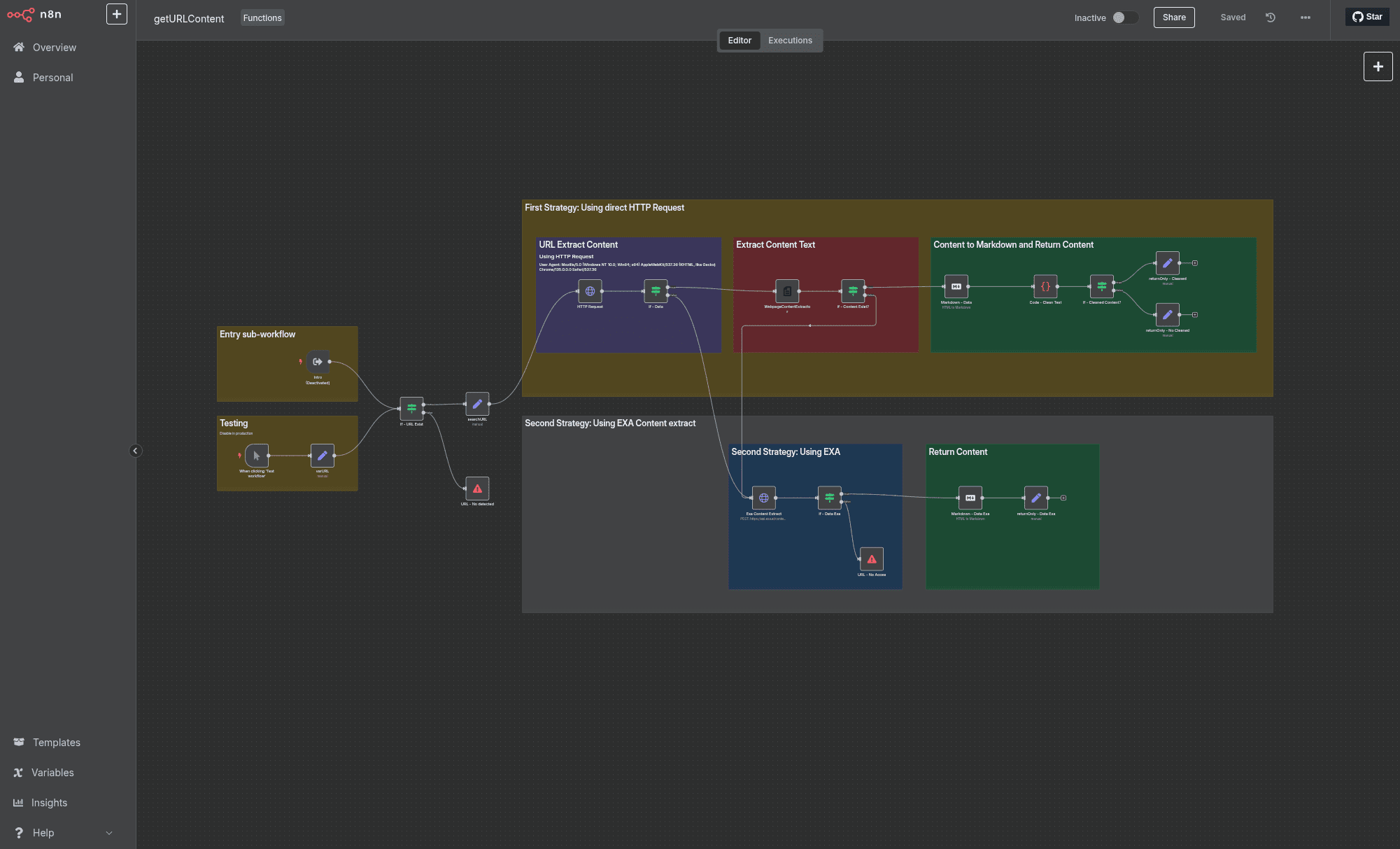
Task: Open the Exa Content Extract node
Action: click(764, 498)
